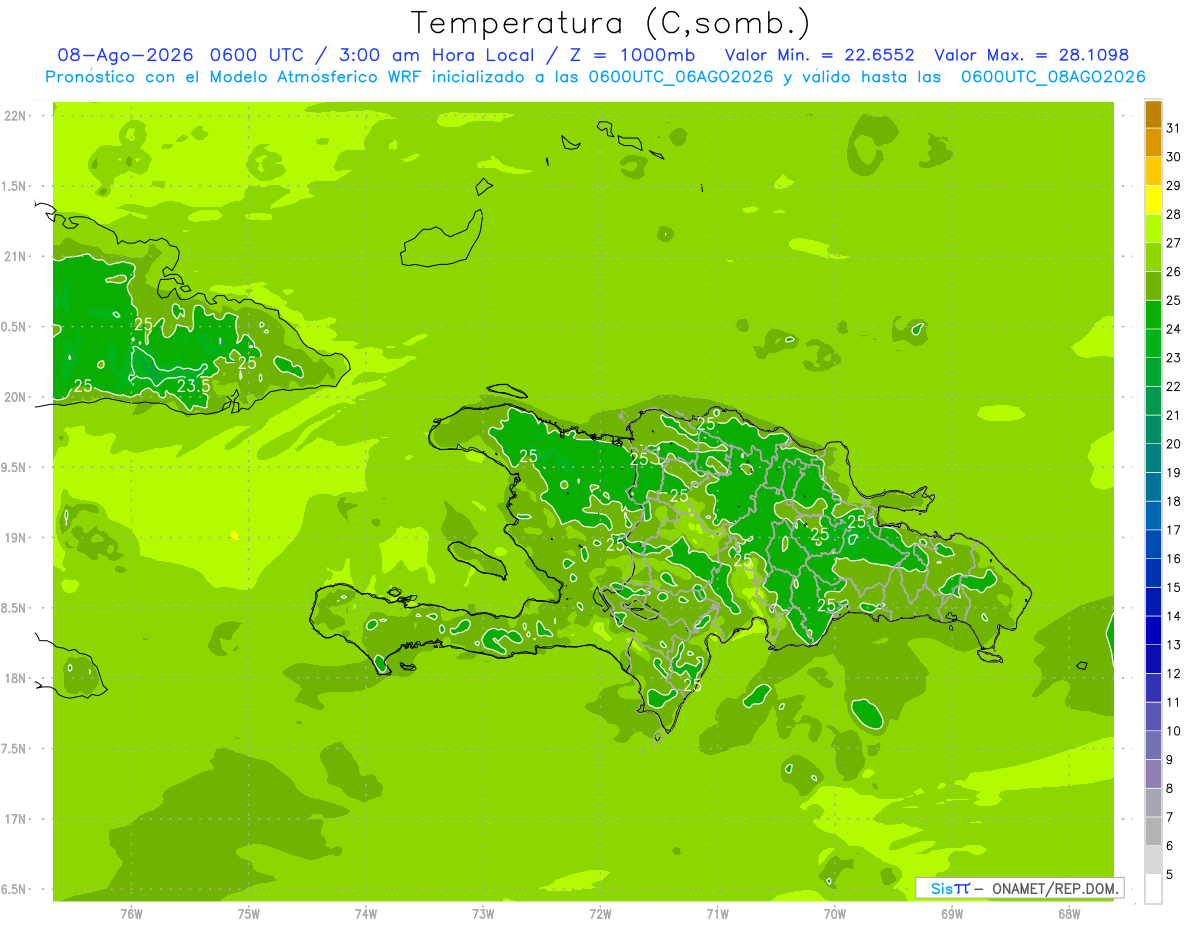
Task: Click initialization time "0600UTC_06AGO2026"
Action: pos(681,77)
